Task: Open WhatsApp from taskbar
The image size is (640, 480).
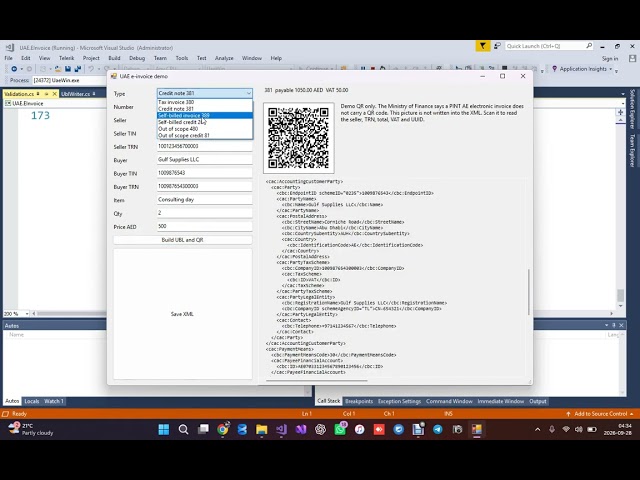Action: pos(340,429)
